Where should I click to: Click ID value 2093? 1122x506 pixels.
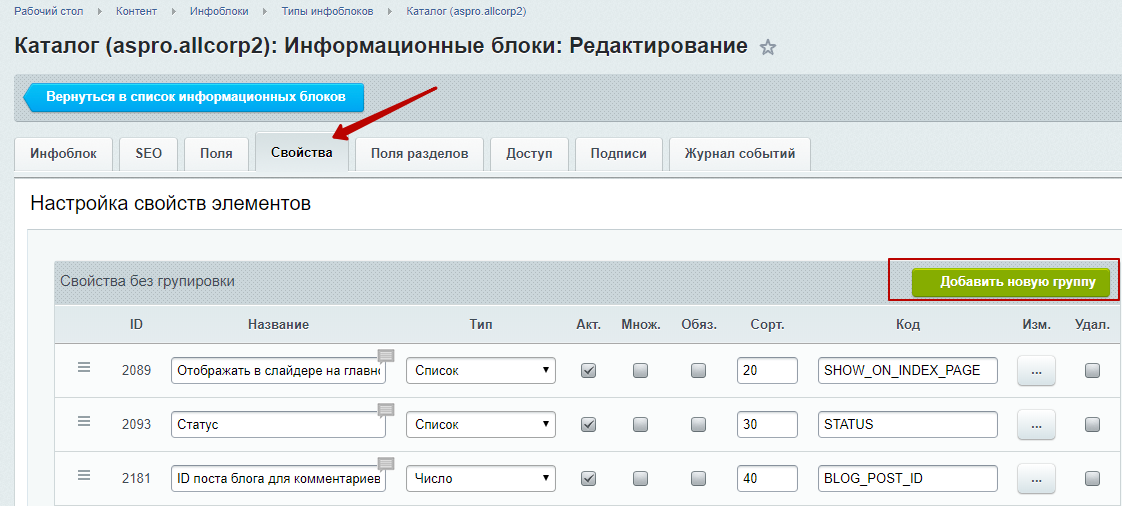[136, 424]
